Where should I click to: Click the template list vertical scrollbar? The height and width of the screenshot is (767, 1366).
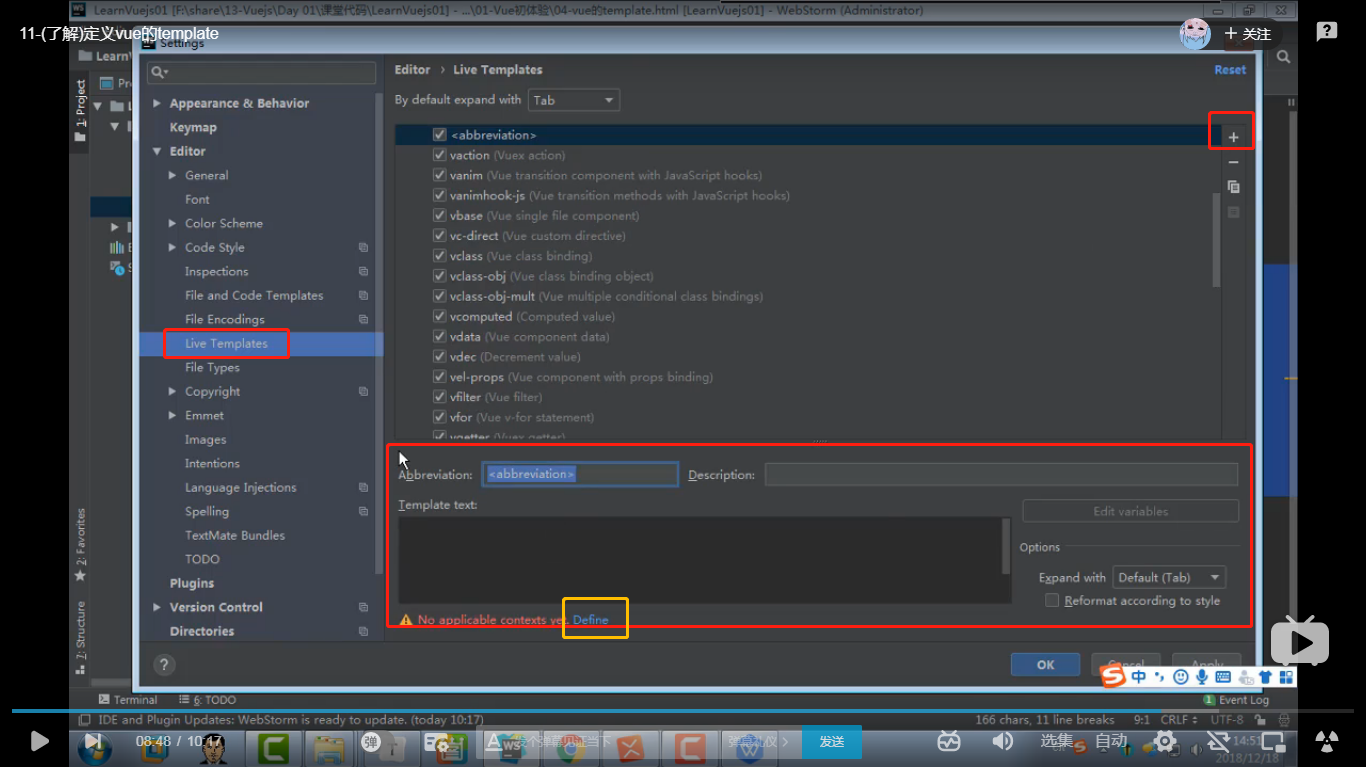1216,240
